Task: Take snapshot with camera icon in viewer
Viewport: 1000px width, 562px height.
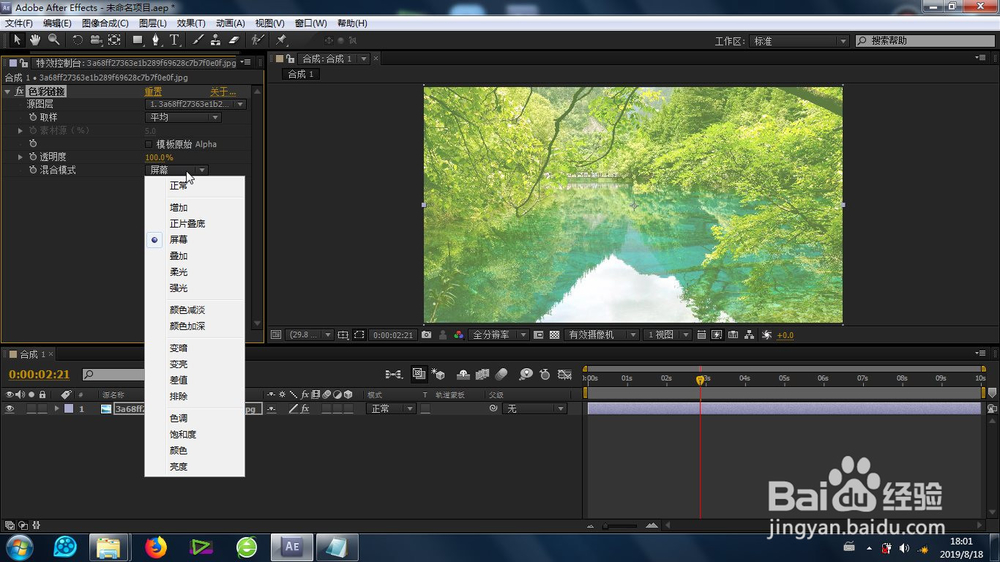Action: (426, 335)
